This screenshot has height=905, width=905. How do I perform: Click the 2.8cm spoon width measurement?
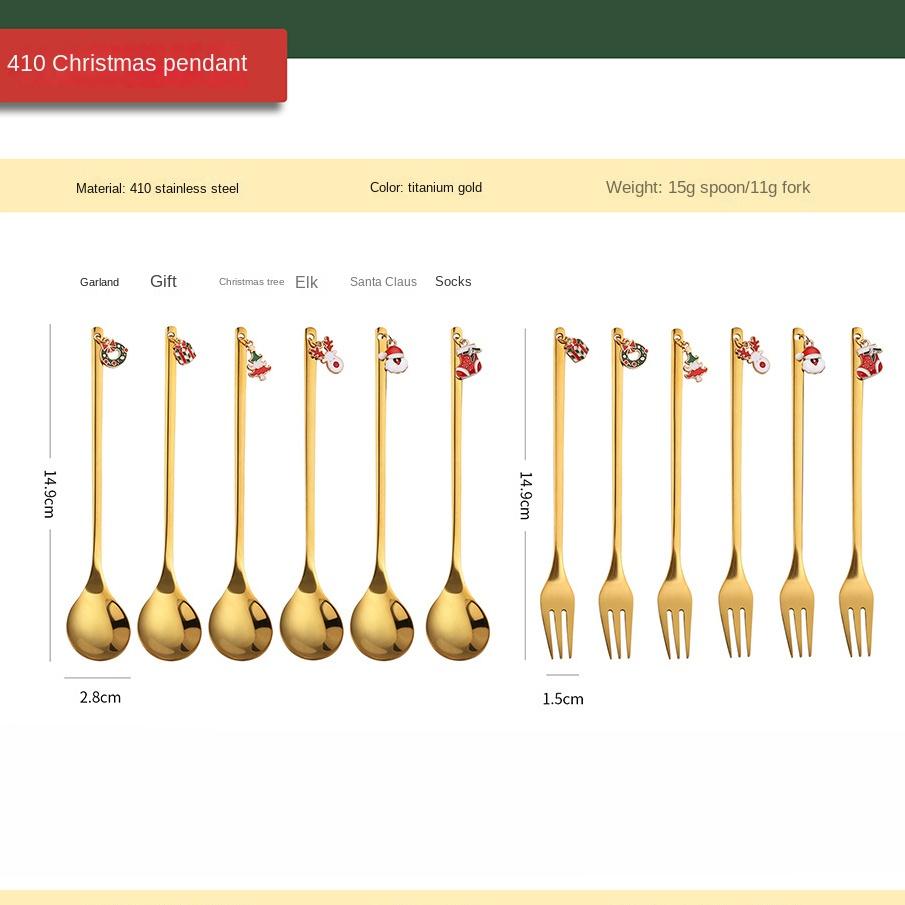[100, 697]
